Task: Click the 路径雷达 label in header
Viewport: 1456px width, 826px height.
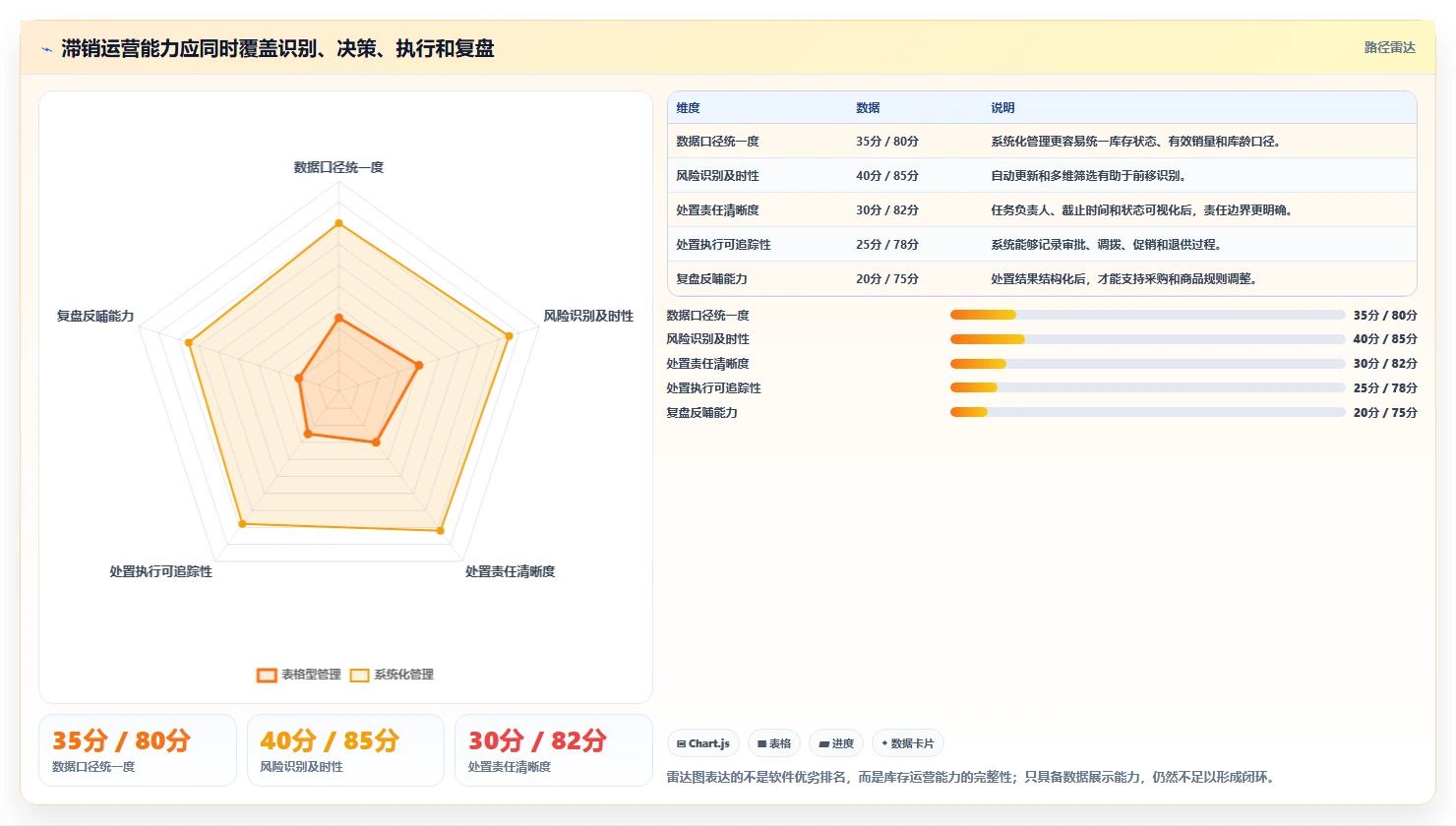Action: click(x=1389, y=47)
